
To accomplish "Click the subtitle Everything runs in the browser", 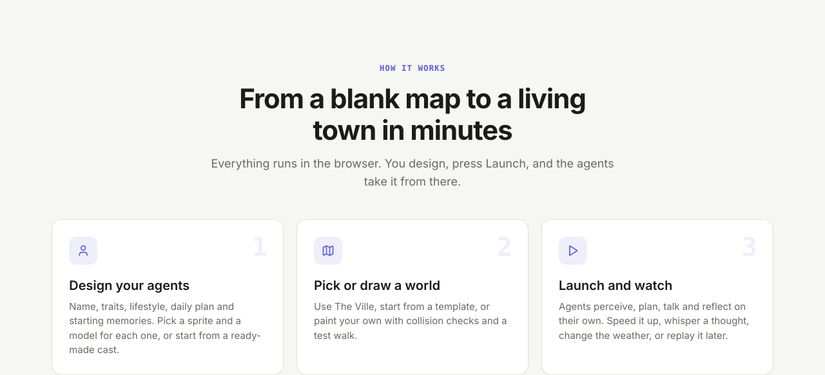I will [x=412, y=173].
